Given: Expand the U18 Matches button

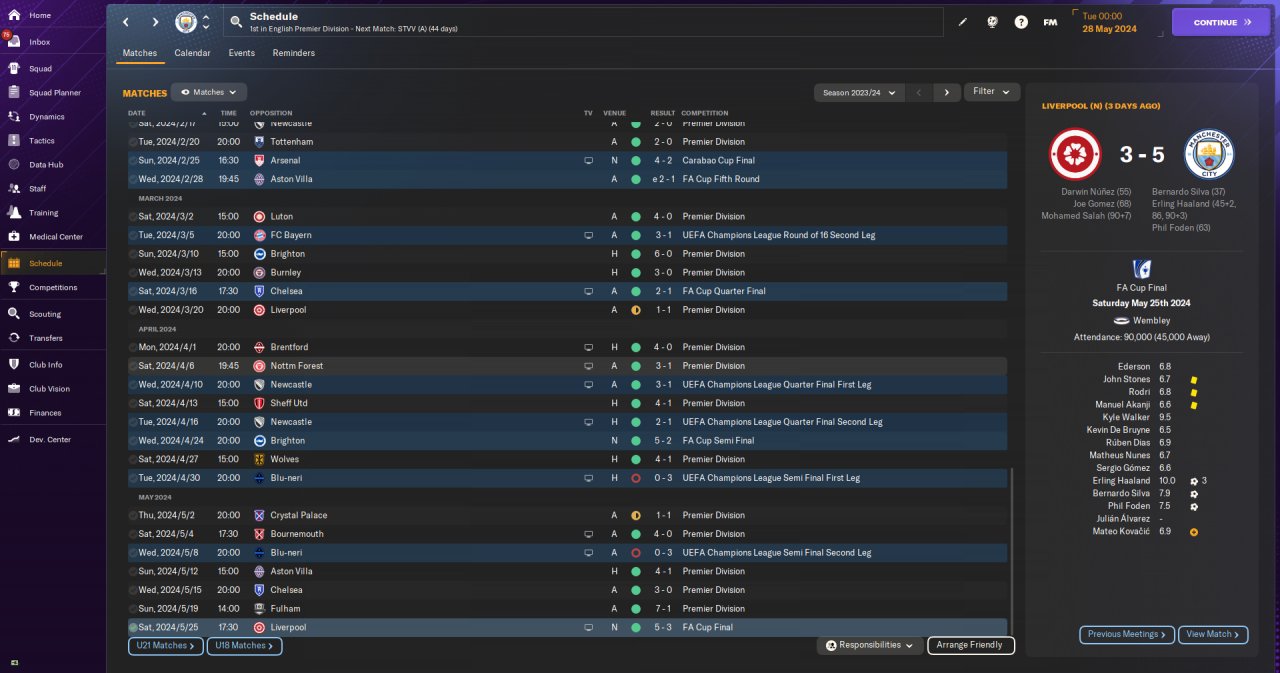Looking at the screenshot, I should pyautogui.click(x=244, y=646).
